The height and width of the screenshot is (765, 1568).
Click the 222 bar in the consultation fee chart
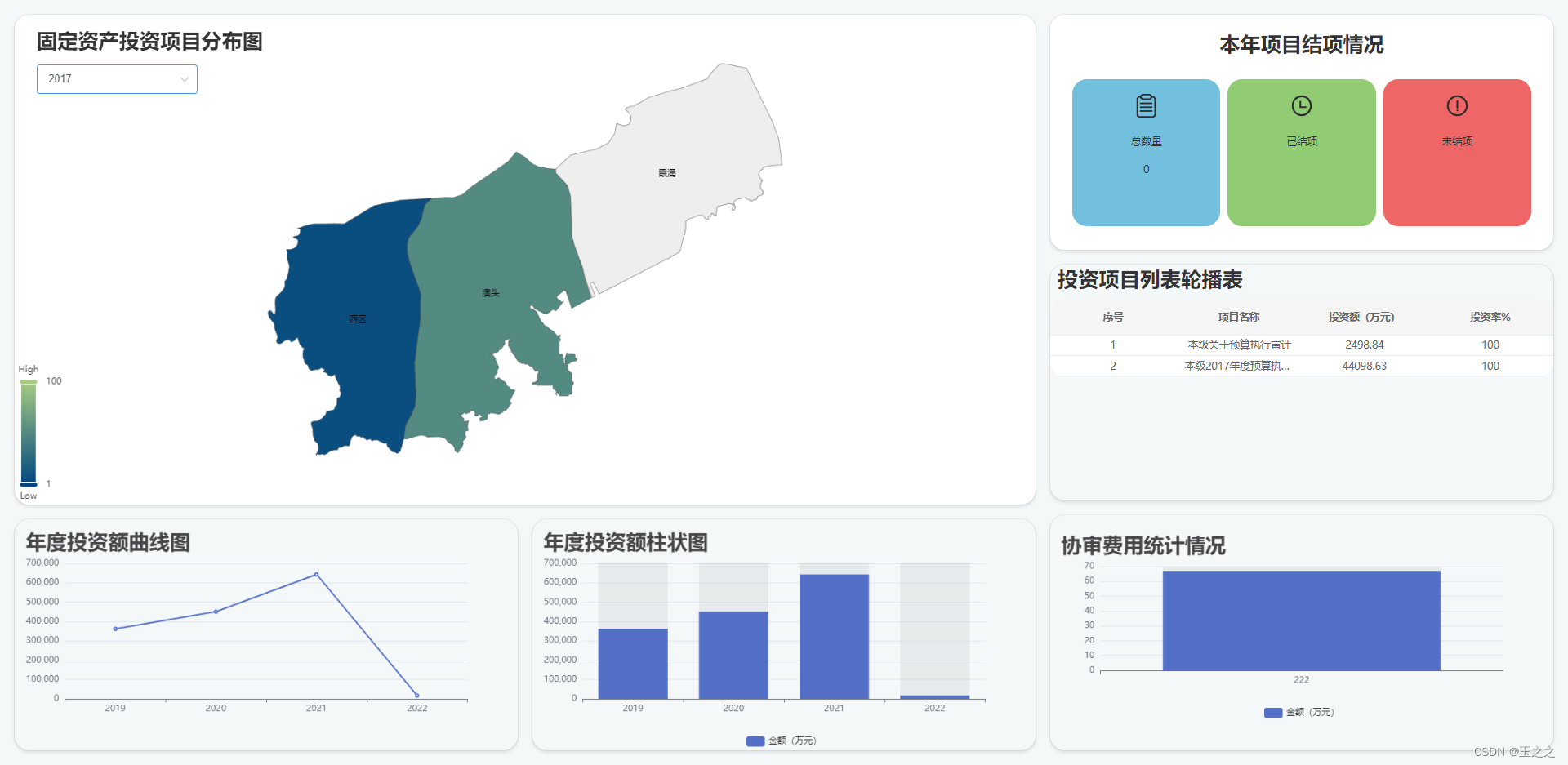(1300, 619)
